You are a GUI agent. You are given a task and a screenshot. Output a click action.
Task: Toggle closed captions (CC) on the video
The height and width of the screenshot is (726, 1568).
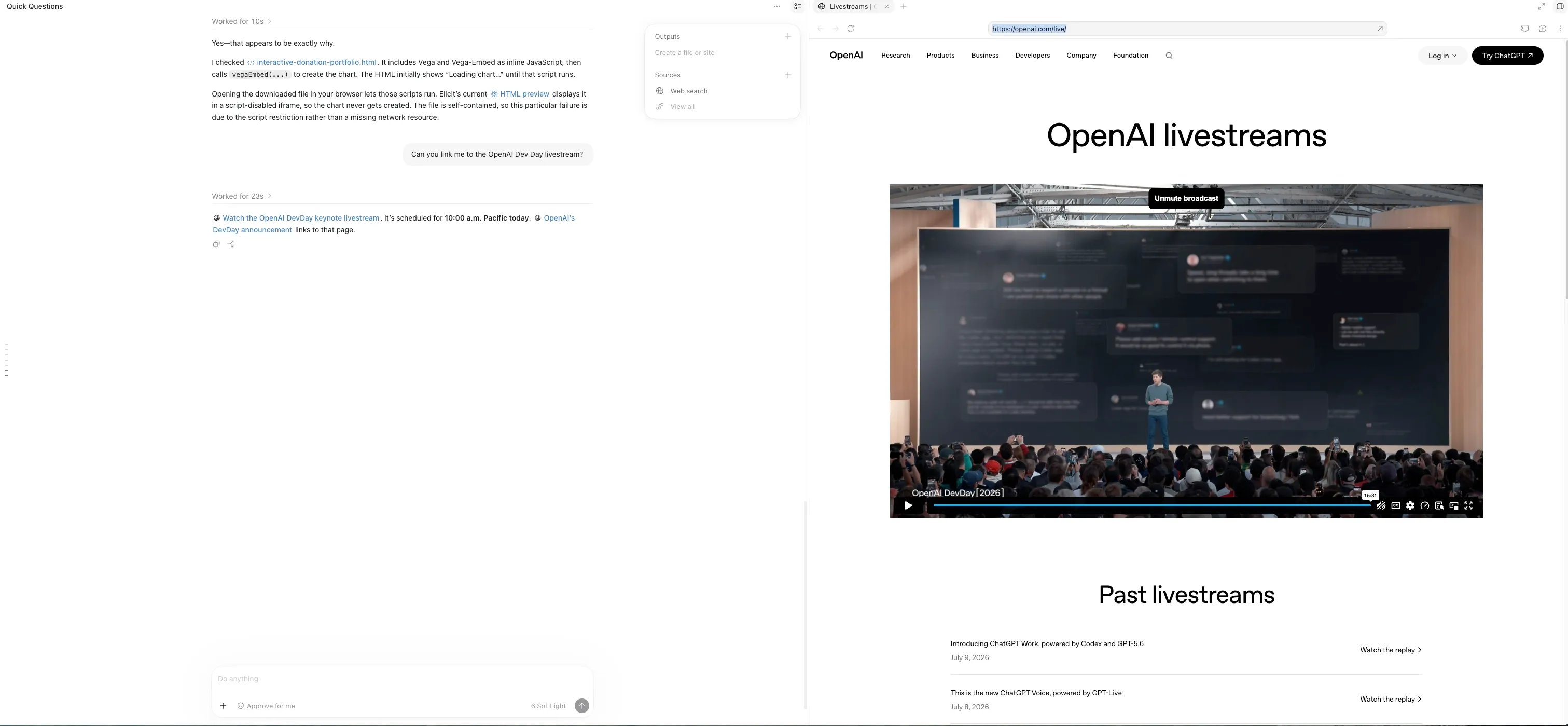coord(1396,505)
